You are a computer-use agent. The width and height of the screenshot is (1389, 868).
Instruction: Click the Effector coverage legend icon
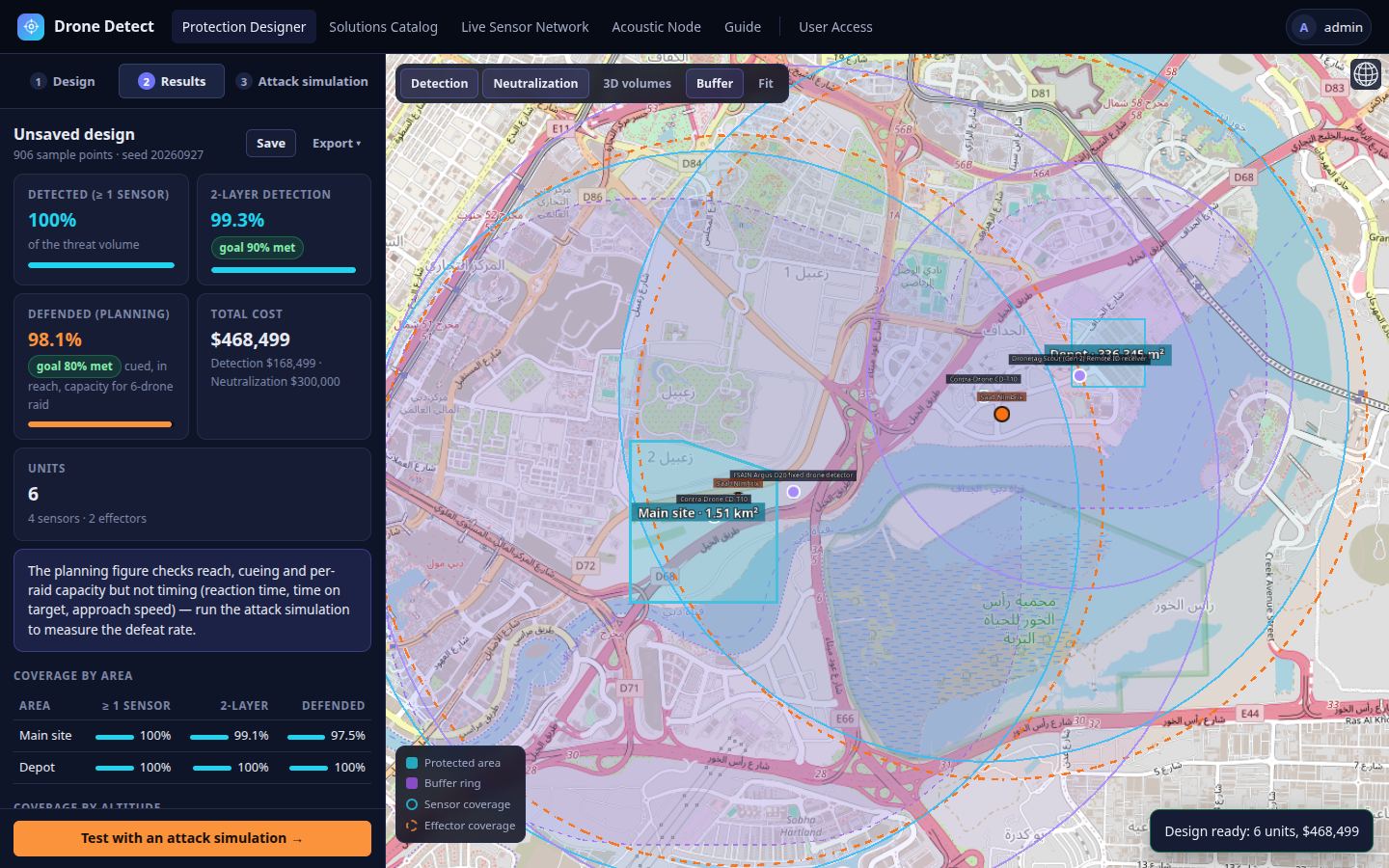[x=412, y=826]
